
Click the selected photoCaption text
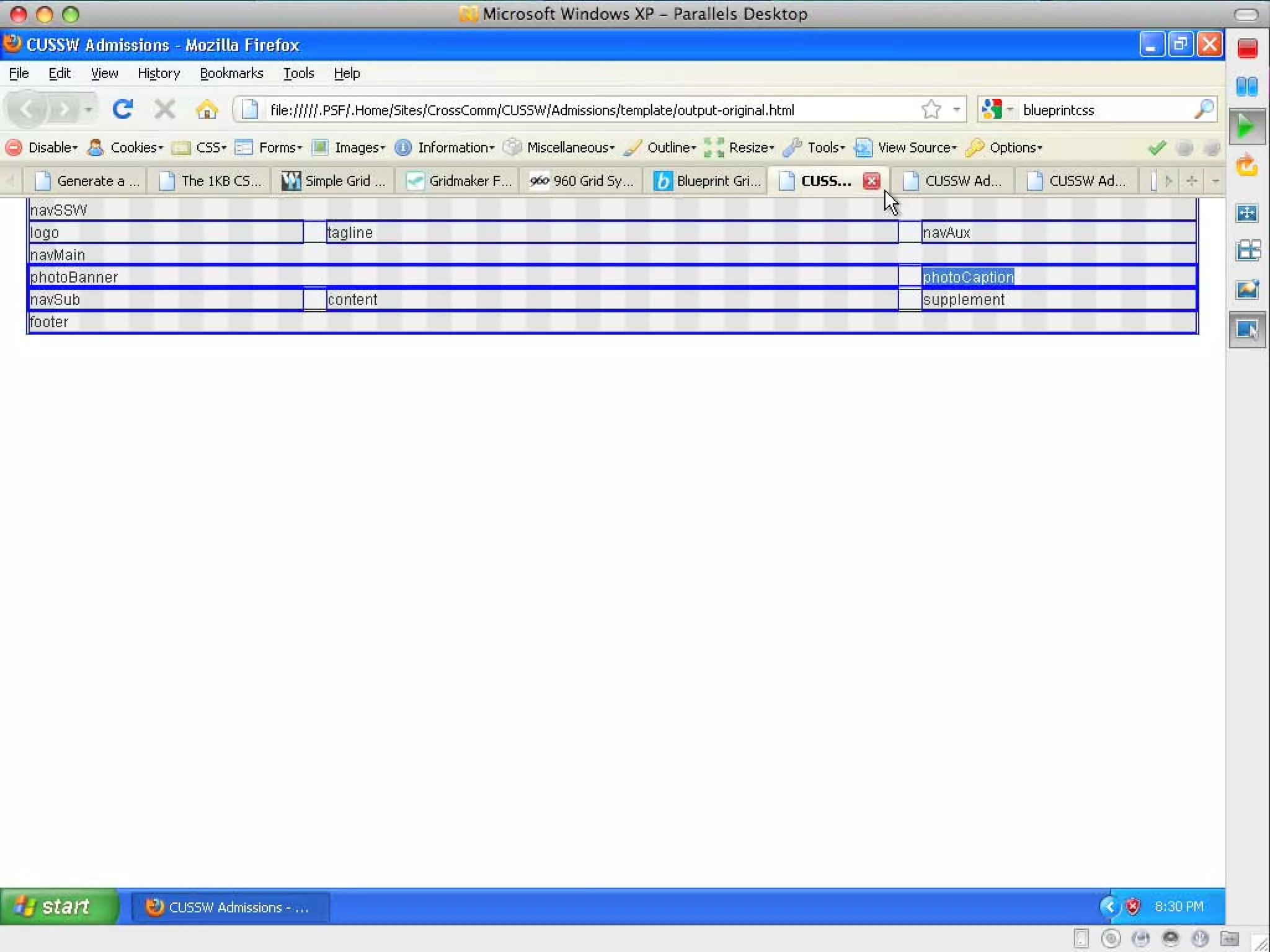(x=967, y=277)
